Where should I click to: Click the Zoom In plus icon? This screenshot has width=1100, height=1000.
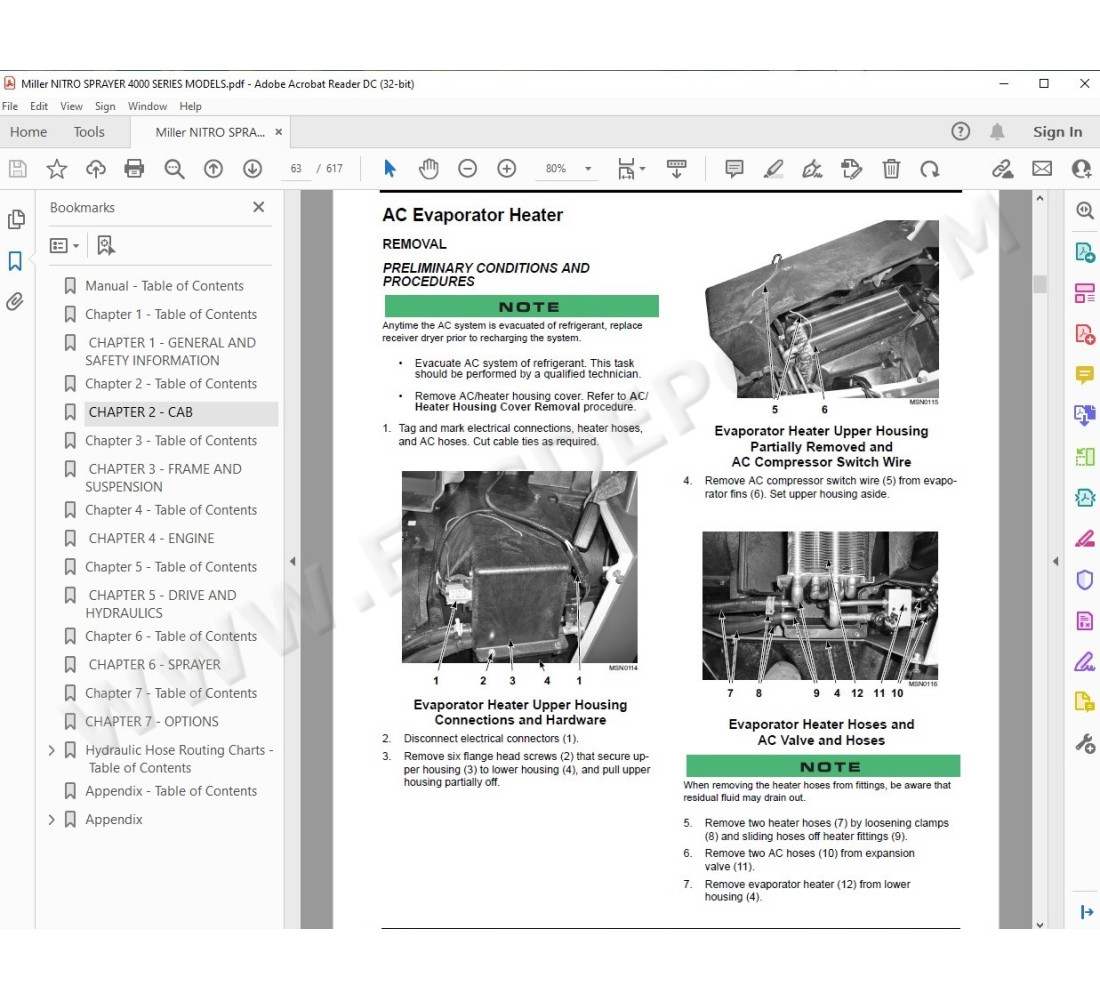tap(507, 169)
